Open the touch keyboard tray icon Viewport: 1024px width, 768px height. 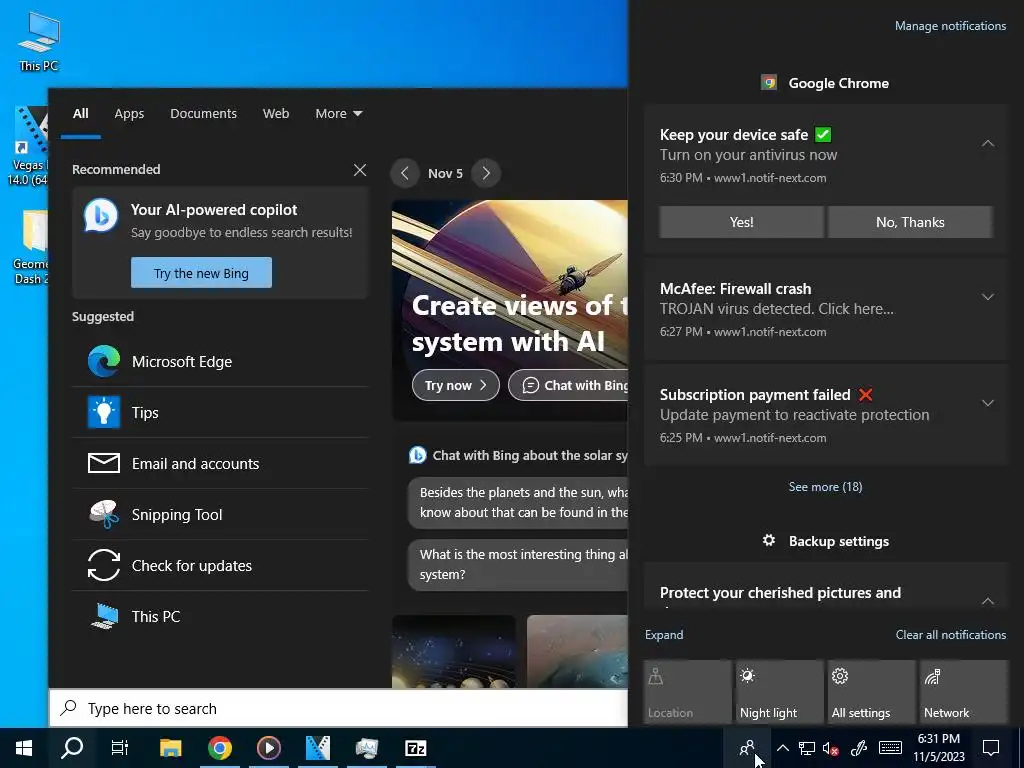click(890, 748)
